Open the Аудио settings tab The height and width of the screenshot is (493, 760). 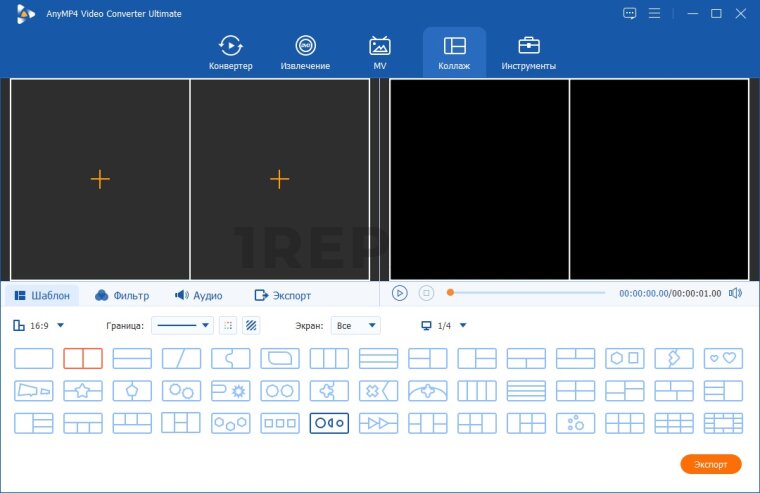tap(198, 295)
